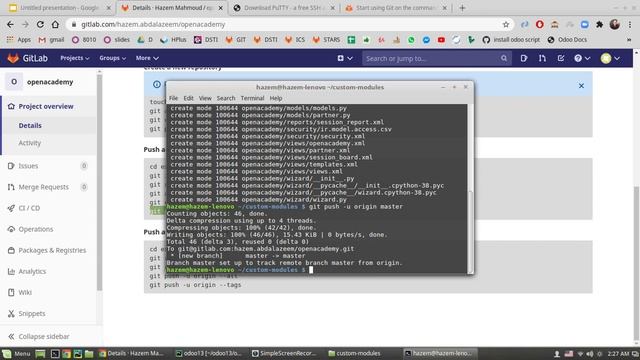Open the extensions puzzle icon
Image resolution: width=640 pixels, height=360 pixels.
[600, 24]
